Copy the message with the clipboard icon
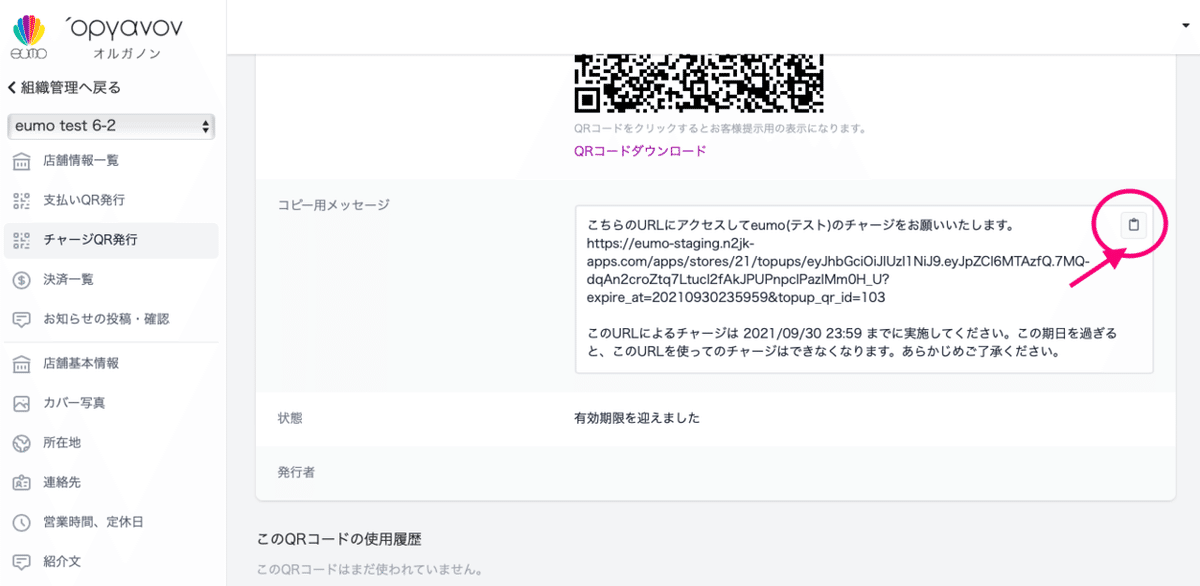Image resolution: width=1200 pixels, height=586 pixels. click(1133, 225)
